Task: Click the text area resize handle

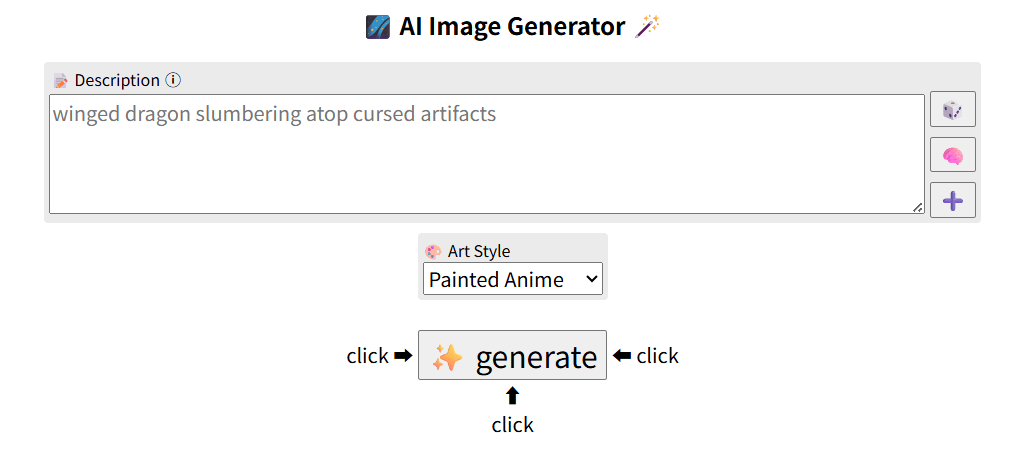Action: [x=917, y=207]
